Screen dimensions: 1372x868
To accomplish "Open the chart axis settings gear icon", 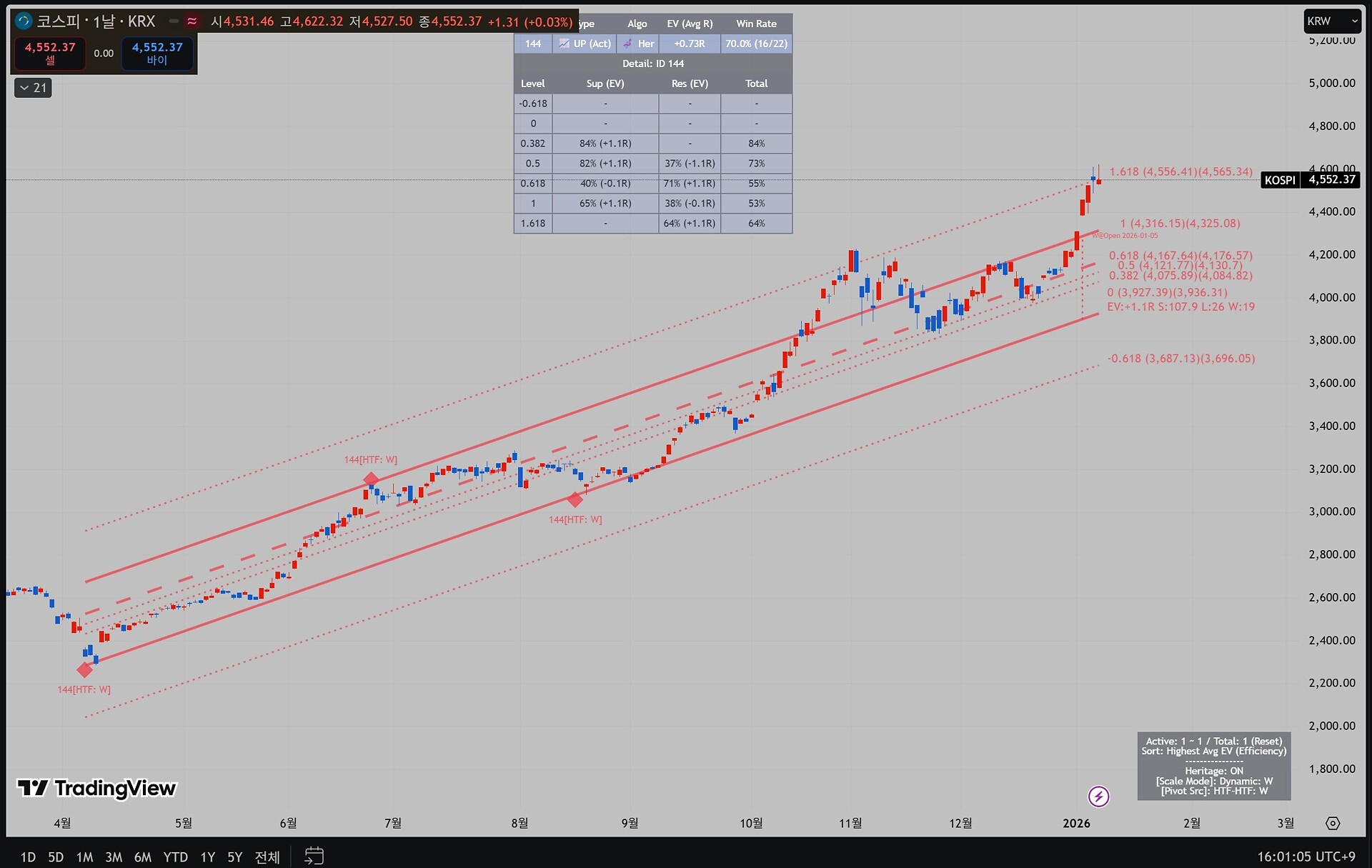I will point(1333,823).
